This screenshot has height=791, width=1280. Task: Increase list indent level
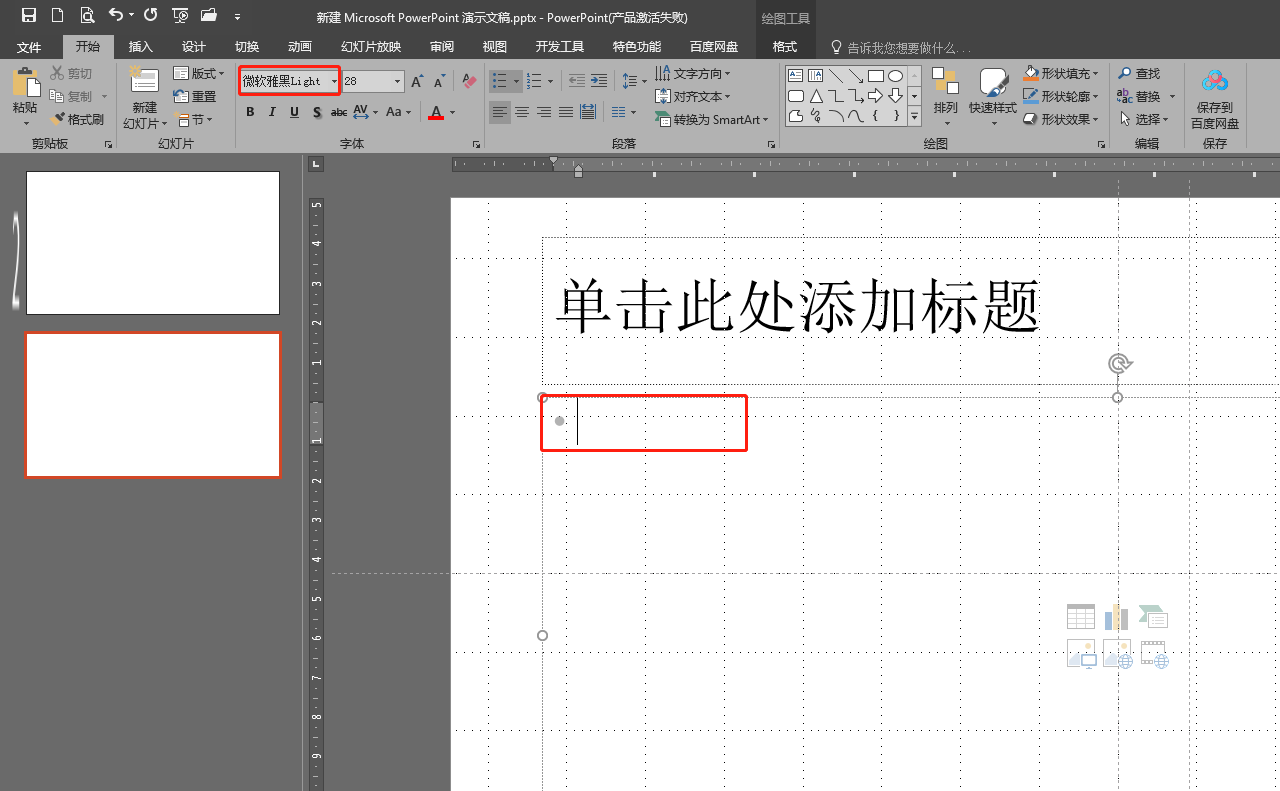pos(598,81)
